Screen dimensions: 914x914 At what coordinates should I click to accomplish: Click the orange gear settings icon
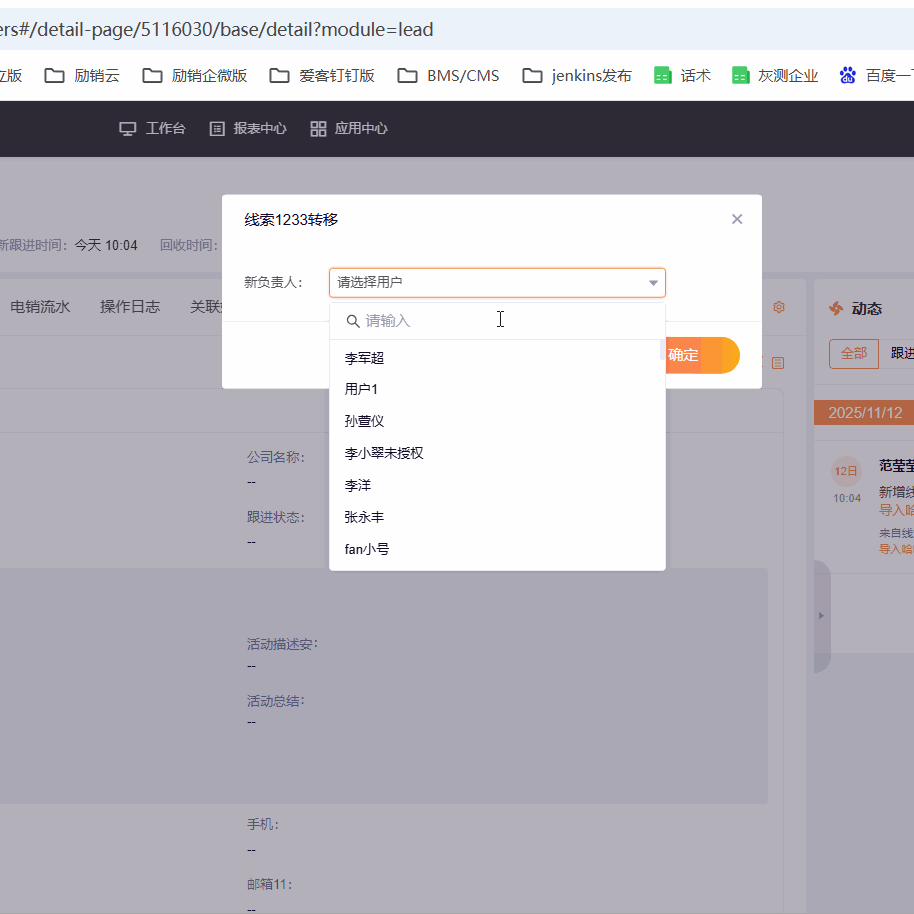point(779,307)
